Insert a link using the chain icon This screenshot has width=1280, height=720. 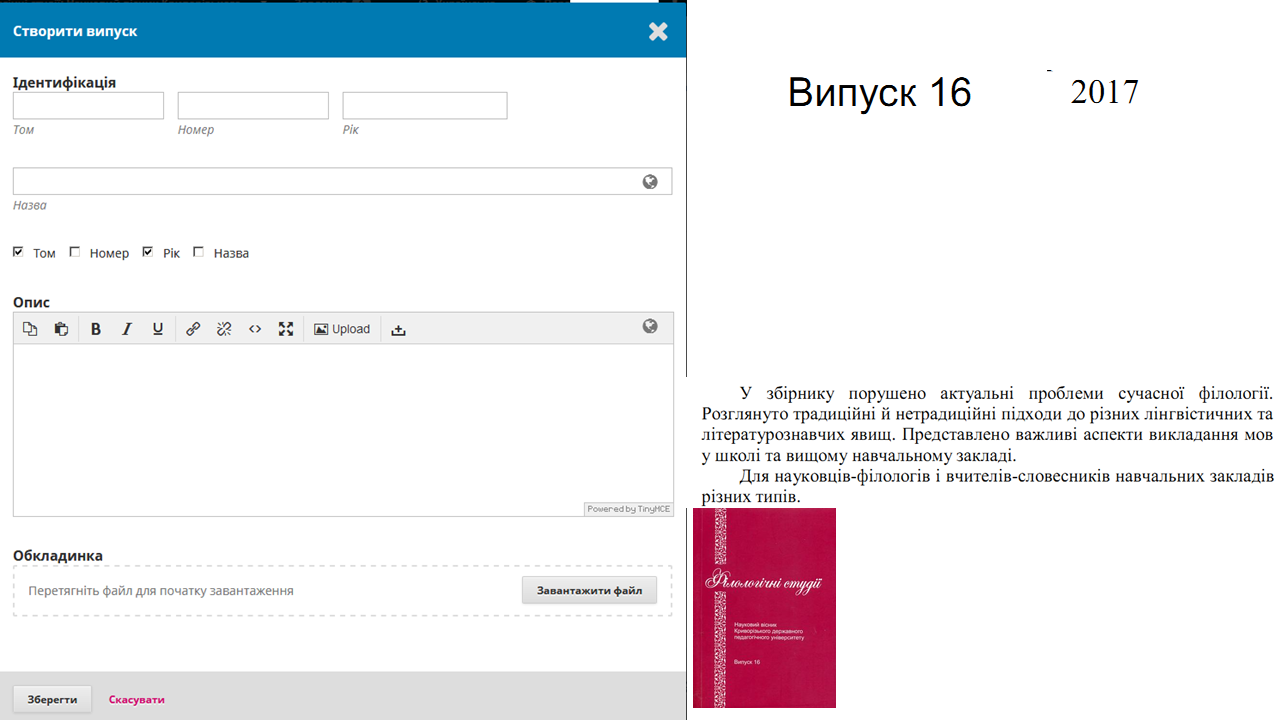pyautogui.click(x=193, y=329)
